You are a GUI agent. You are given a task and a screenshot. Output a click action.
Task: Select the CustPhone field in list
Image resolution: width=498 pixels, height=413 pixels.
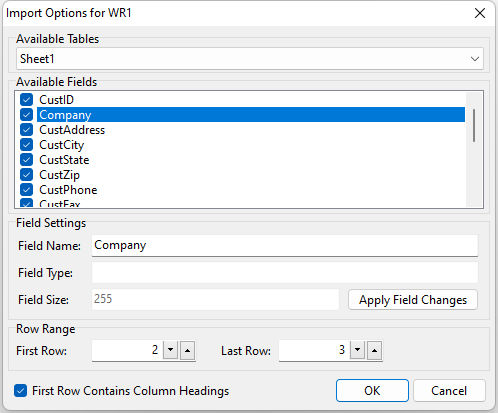click(68, 190)
